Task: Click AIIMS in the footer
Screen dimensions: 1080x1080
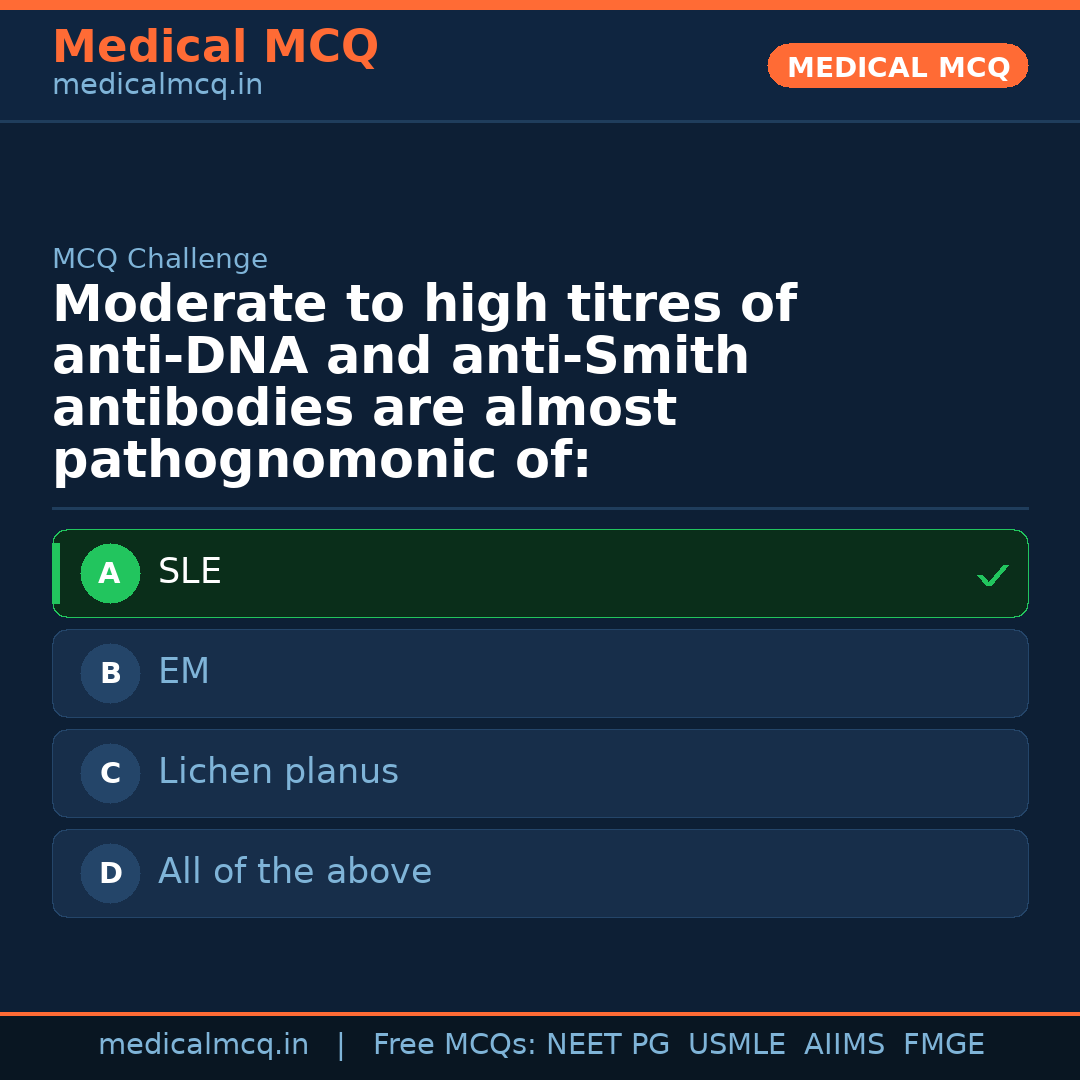Action: [x=844, y=1045]
